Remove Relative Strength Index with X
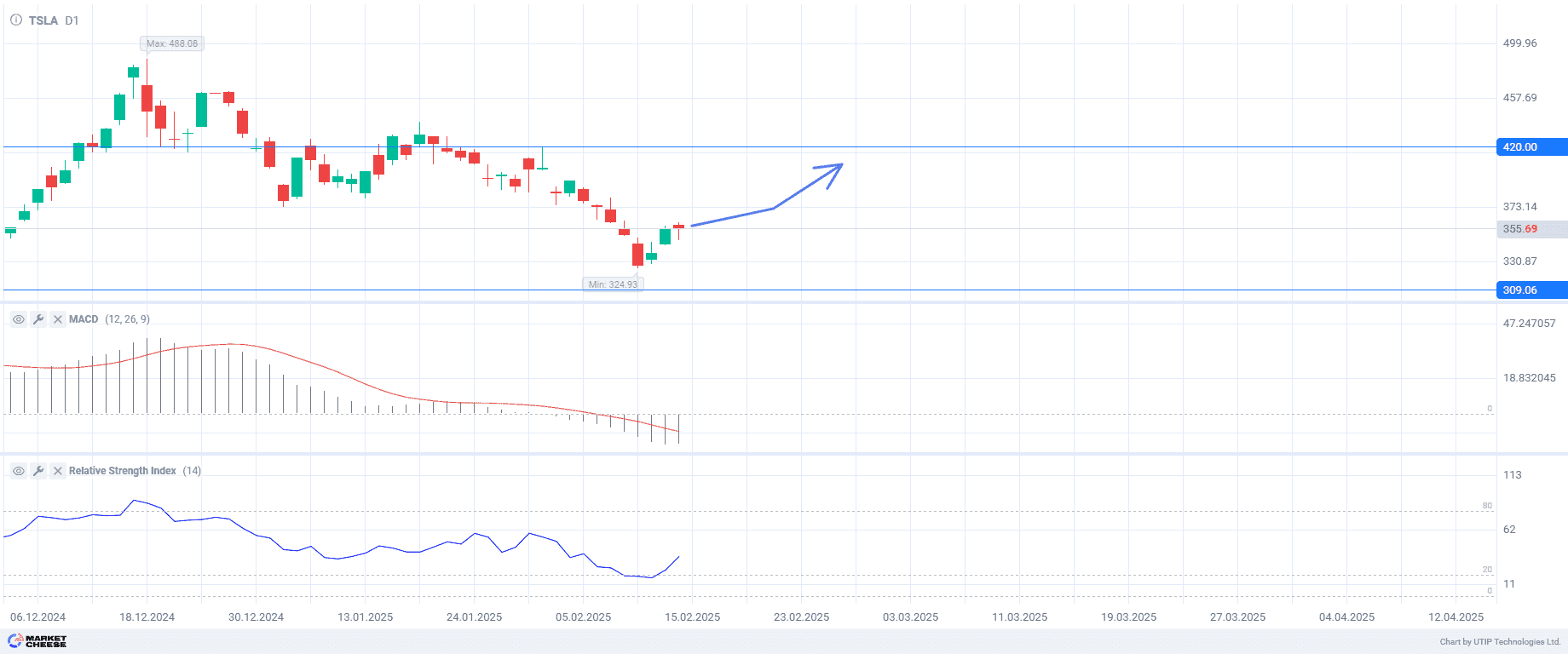Screen dimensions: 1568x654 coord(58,471)
